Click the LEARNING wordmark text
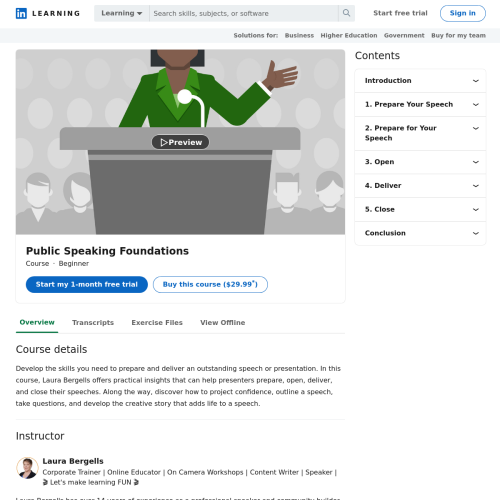Image resolution: width=500 pixels, height=500 pixels. tap(56, 14)
